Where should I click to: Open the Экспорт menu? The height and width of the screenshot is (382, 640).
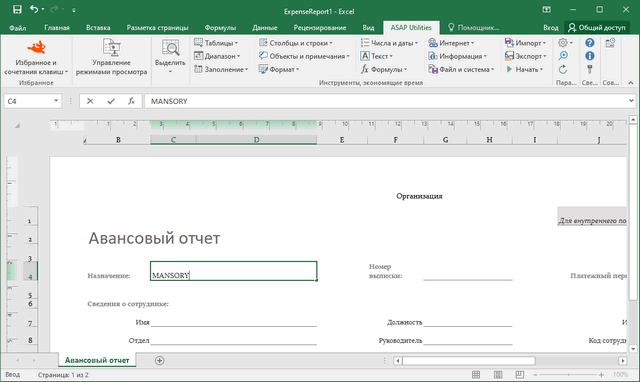(525, 56)
